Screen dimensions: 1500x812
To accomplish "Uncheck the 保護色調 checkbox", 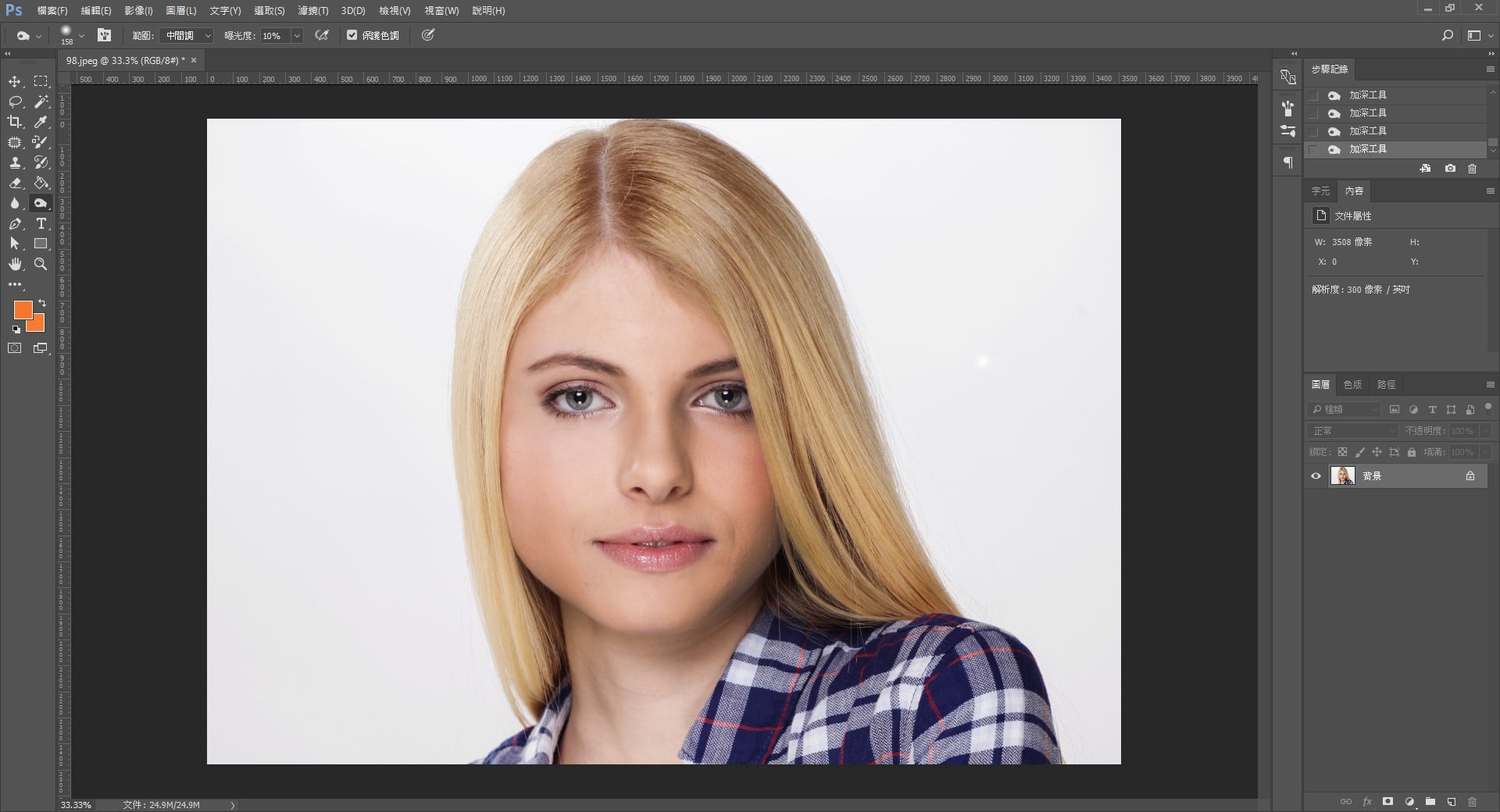I will click(x=352, y=35).
